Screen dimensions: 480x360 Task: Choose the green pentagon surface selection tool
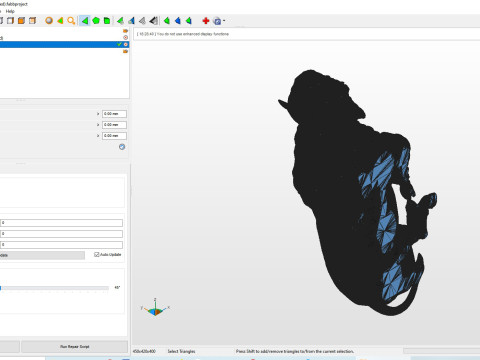point(96,21)
